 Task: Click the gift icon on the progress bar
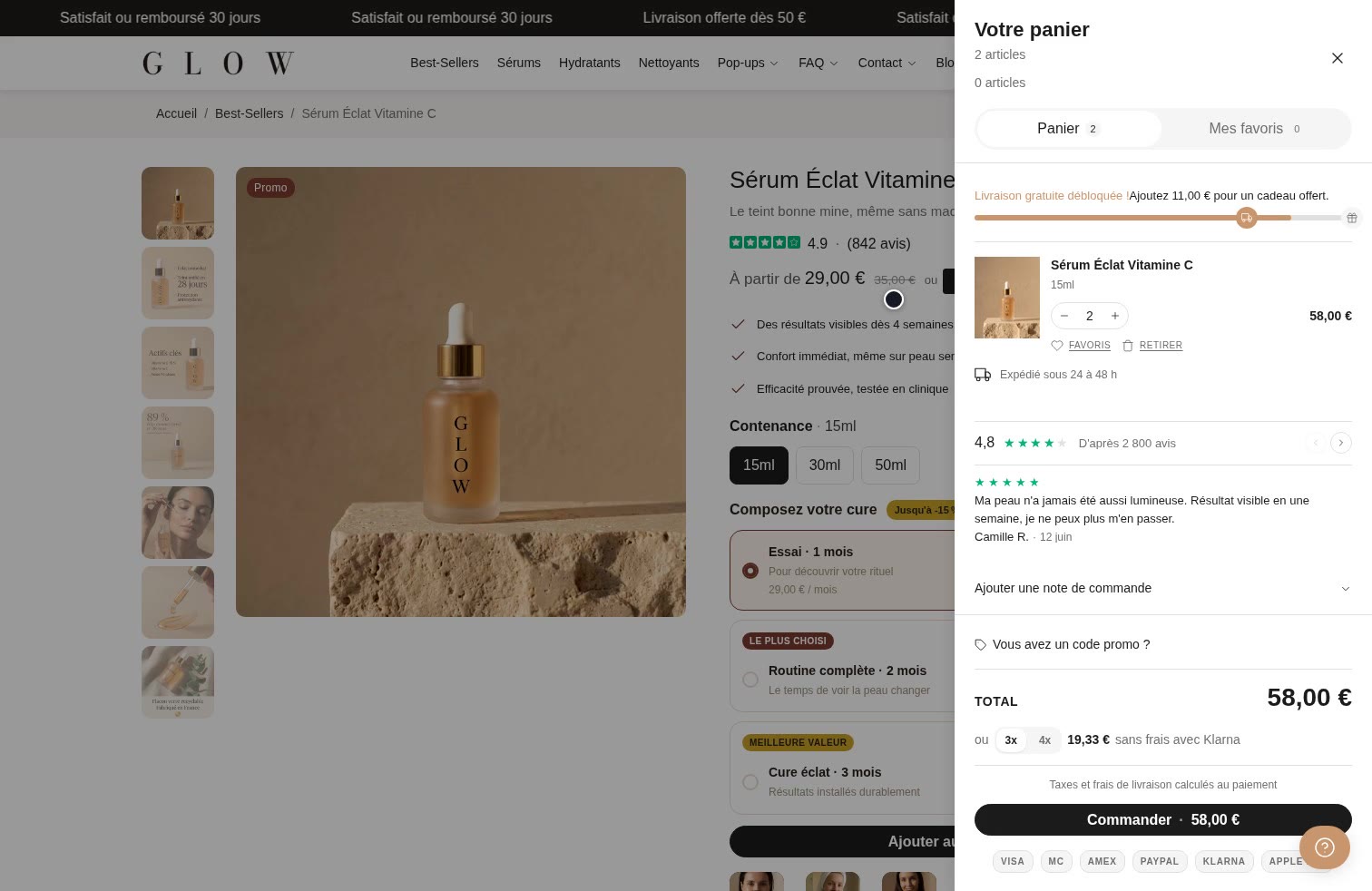coord(1352,218)
